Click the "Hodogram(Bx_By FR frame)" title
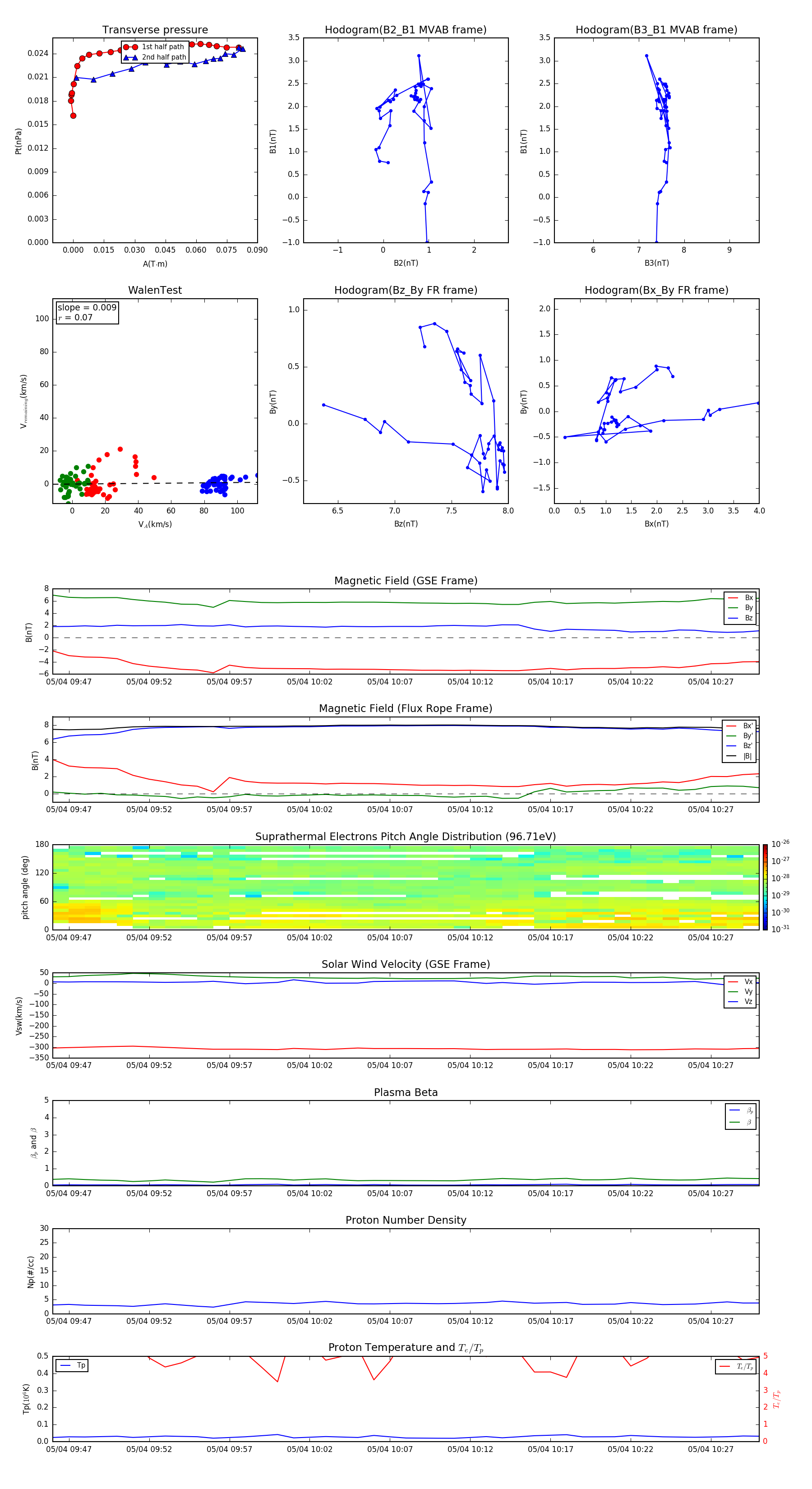Screen dimensions: 812x1489 click(x=656, y=290)
